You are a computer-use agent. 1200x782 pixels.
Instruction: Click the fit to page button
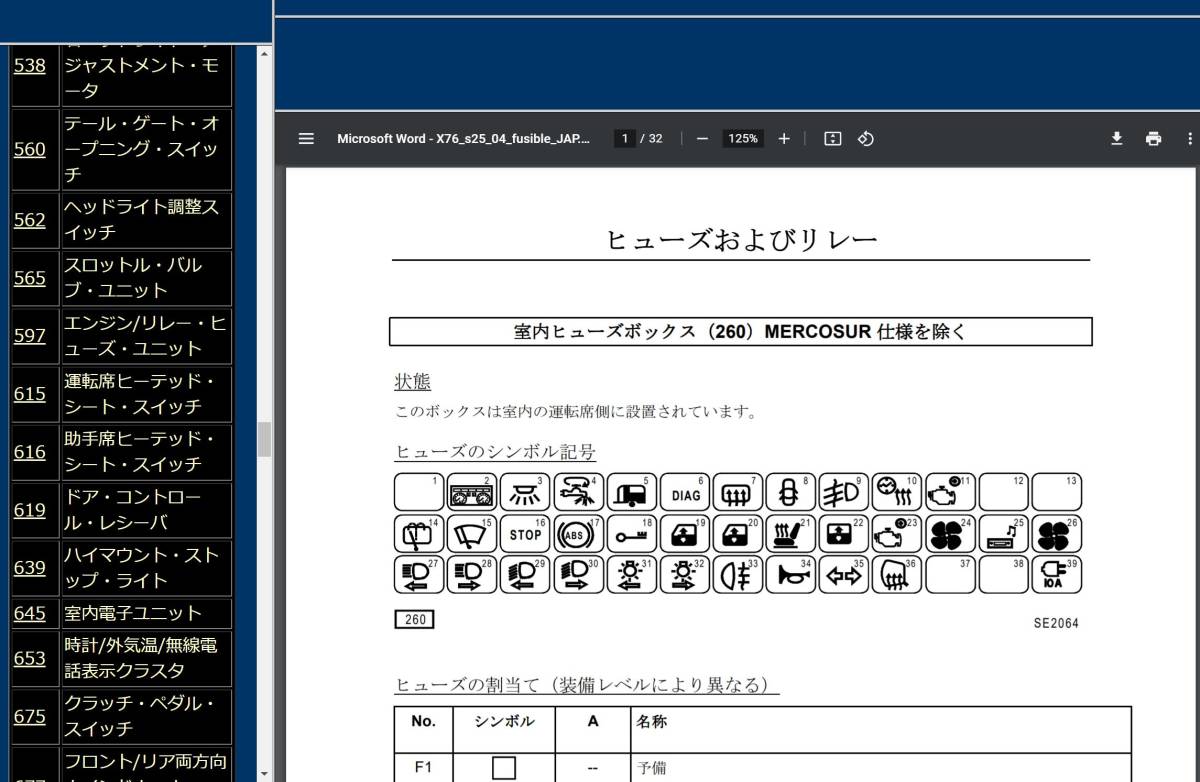(x=832, y=139)
